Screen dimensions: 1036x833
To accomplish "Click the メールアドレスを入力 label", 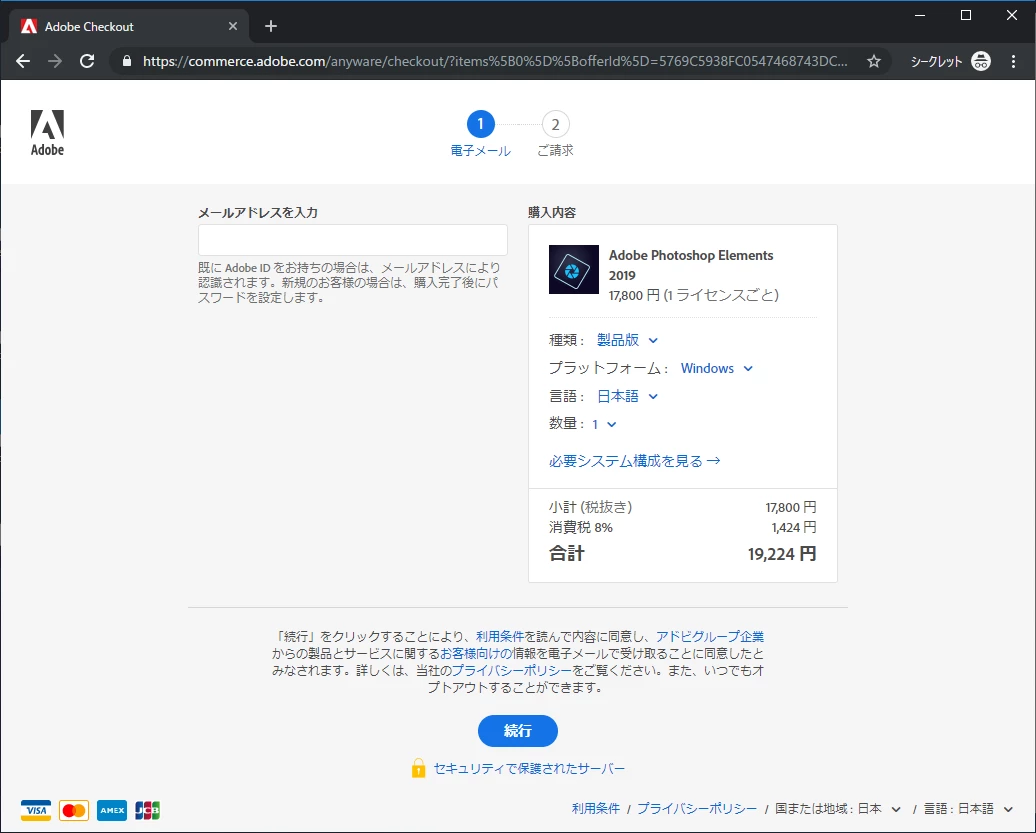I will point(258,213).
